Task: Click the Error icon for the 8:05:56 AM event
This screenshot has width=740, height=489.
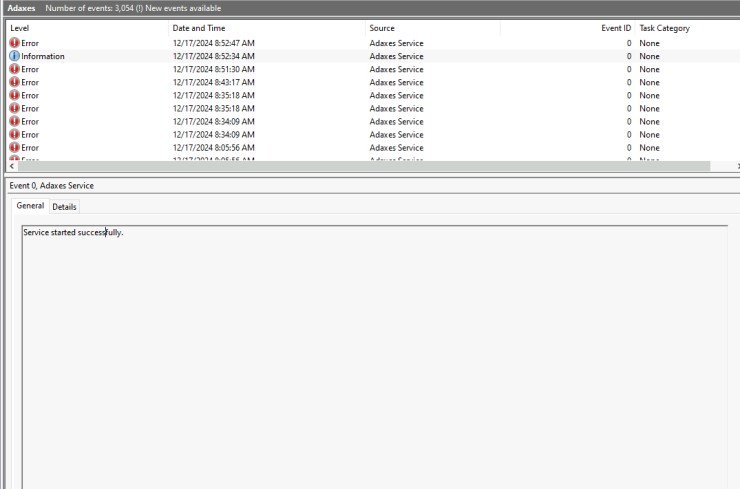Action: coord(15,148)
